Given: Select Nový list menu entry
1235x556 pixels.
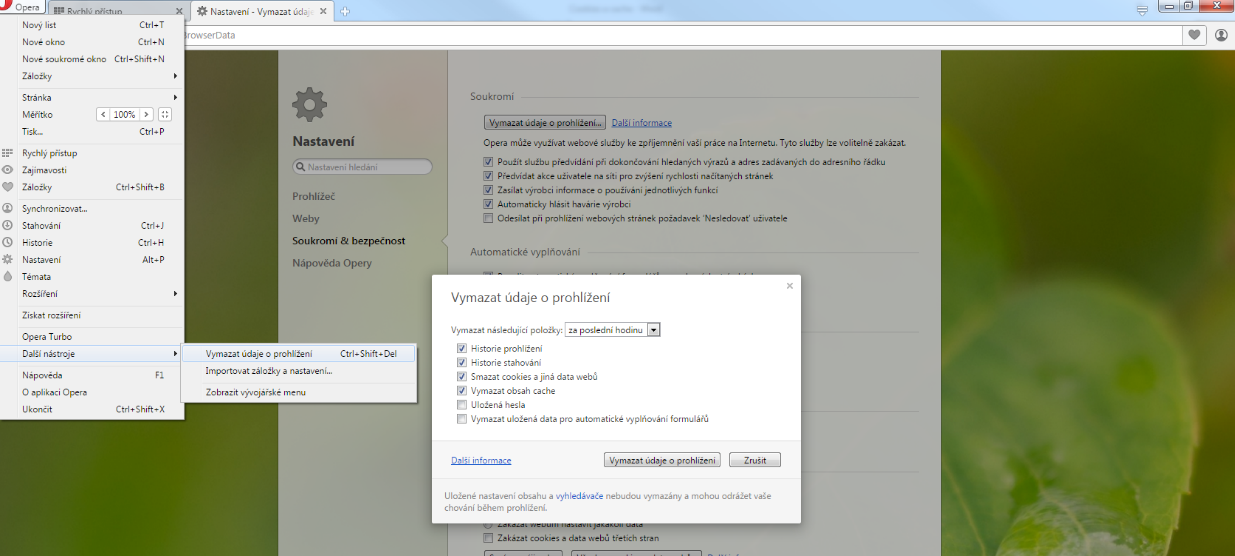Looking at the screenshot, I should tap(92, 25).
